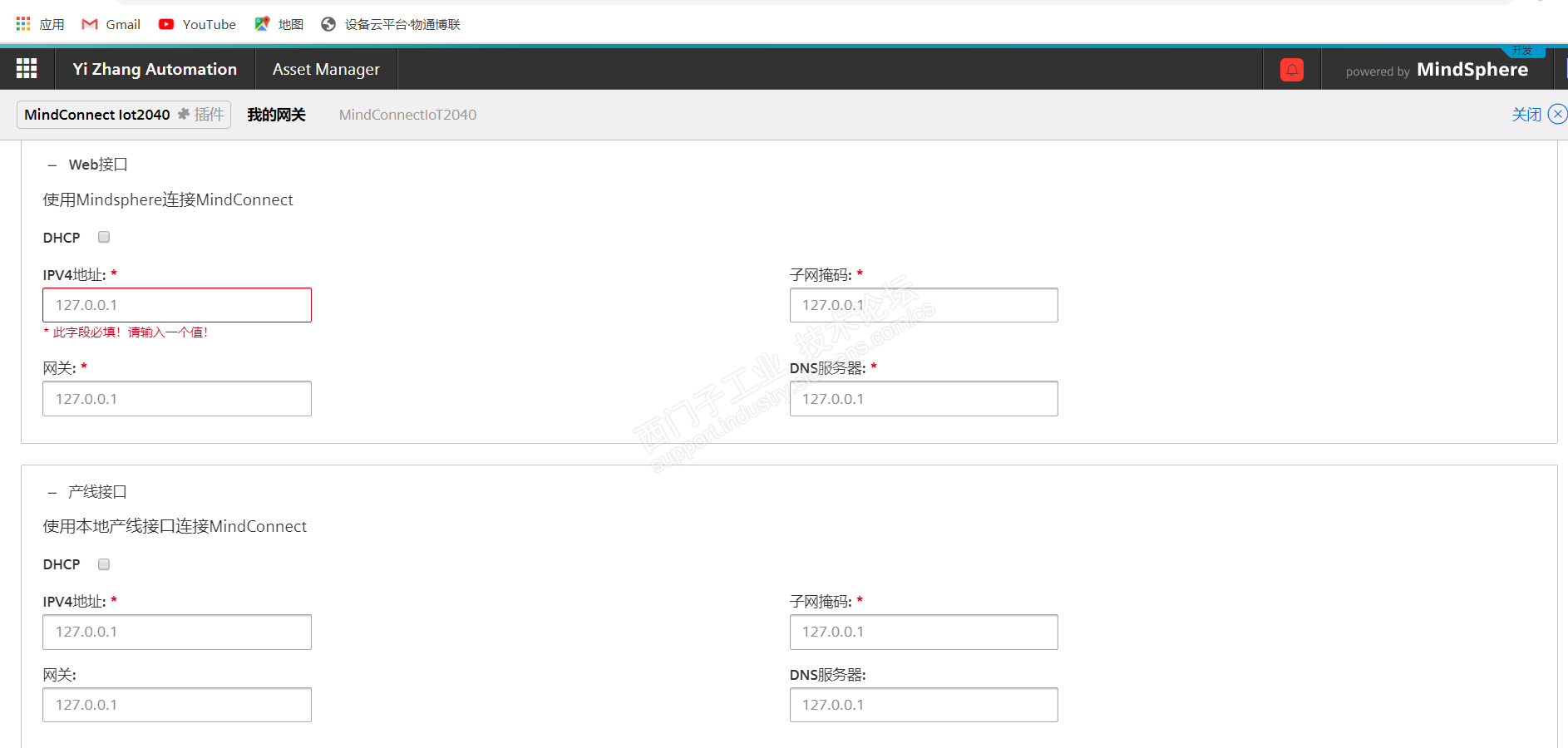
Task: Focus the Web接口 IPV4地址 input field
Action: click(177, 305)
